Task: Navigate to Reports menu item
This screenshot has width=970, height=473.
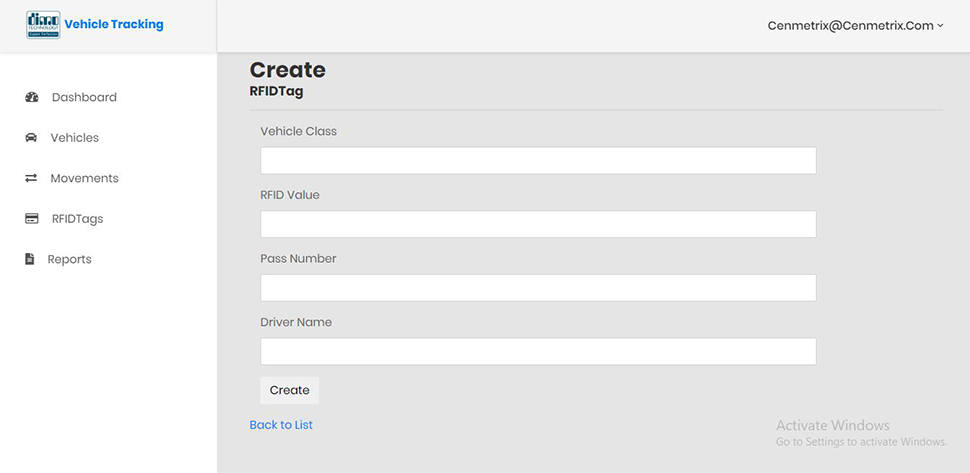Action: 69,259
